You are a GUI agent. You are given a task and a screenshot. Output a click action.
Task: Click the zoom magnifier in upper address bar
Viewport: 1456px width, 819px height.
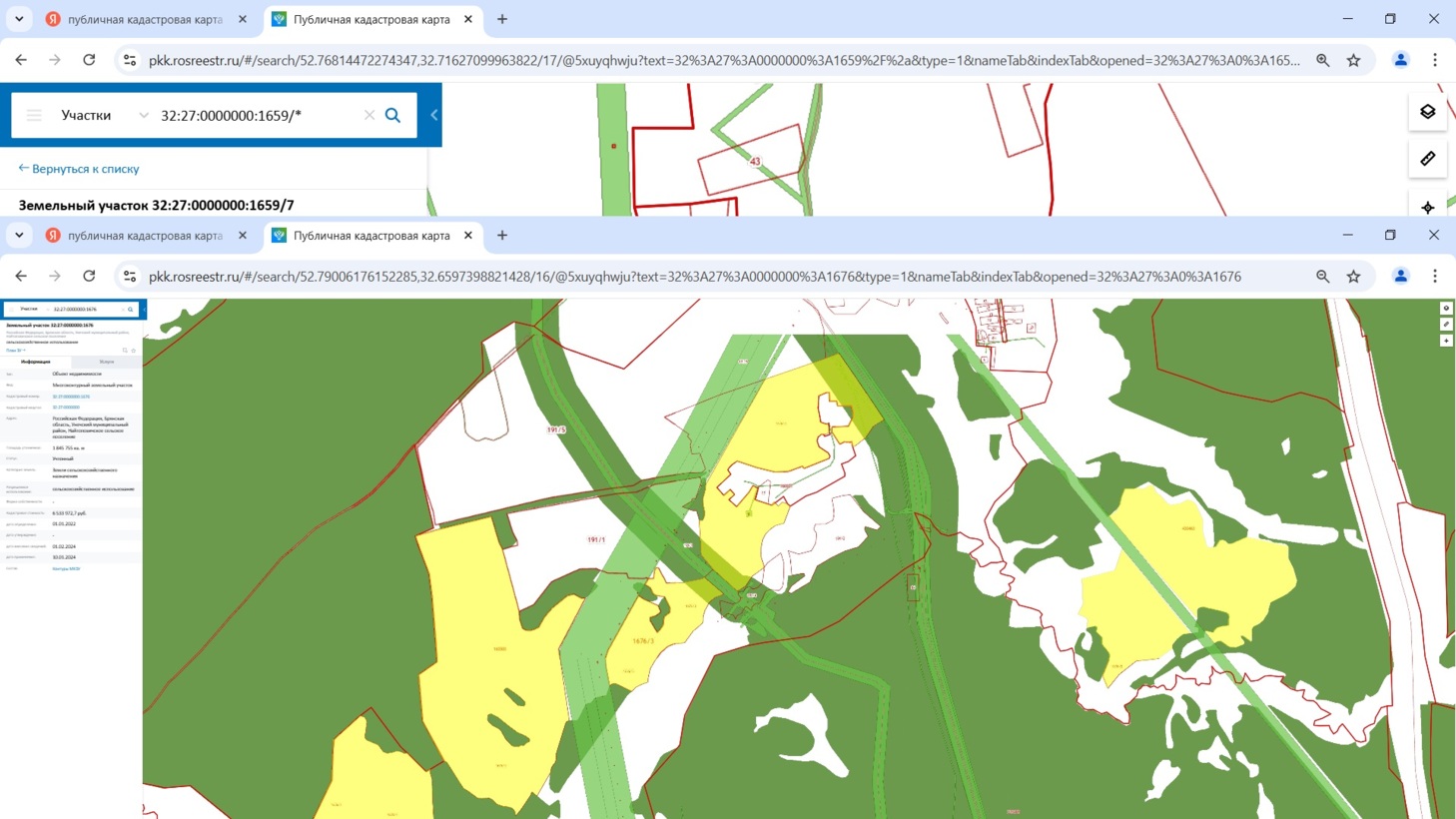click(x=1322, y=60)
